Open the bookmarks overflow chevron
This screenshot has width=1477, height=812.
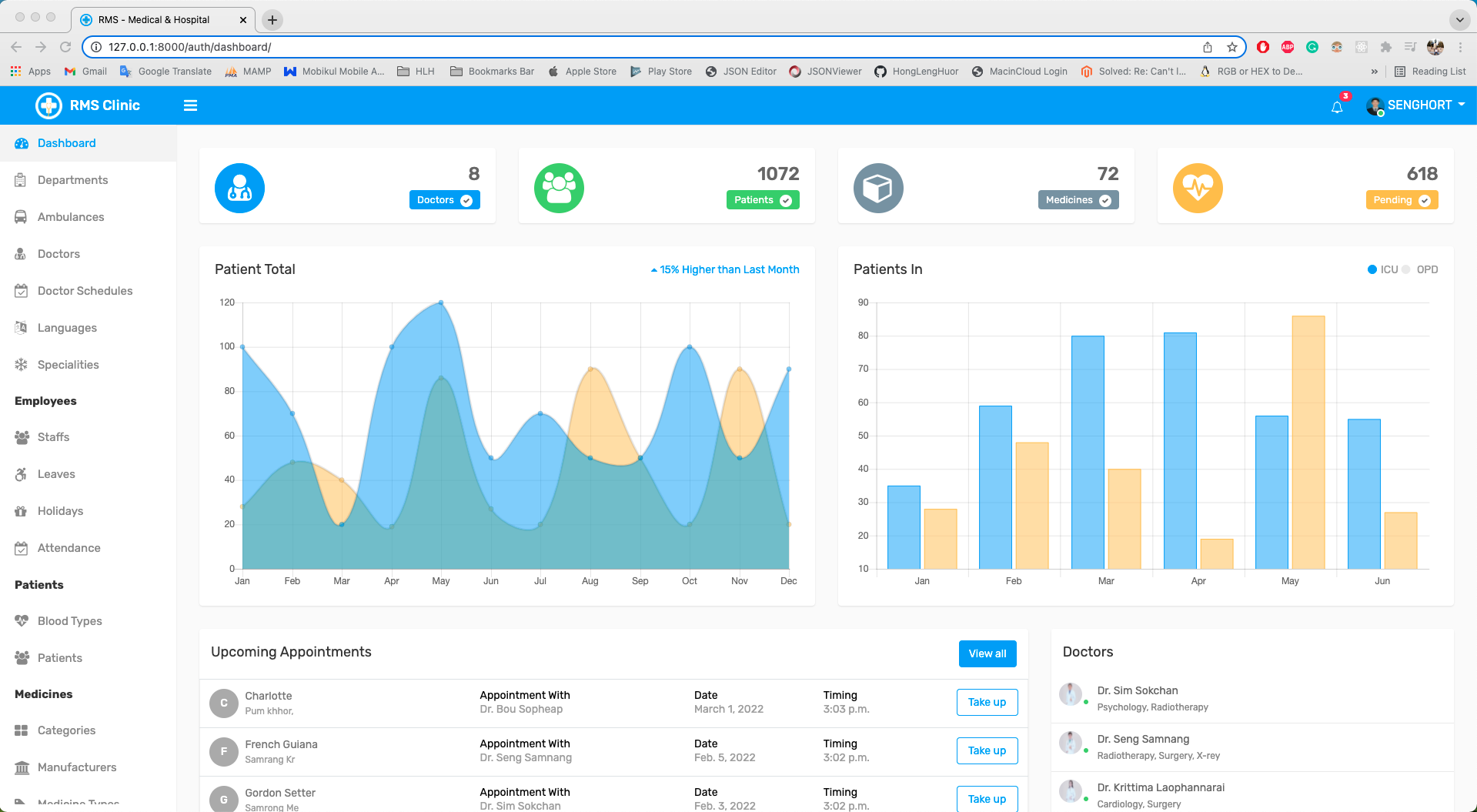coord(1374,71)
